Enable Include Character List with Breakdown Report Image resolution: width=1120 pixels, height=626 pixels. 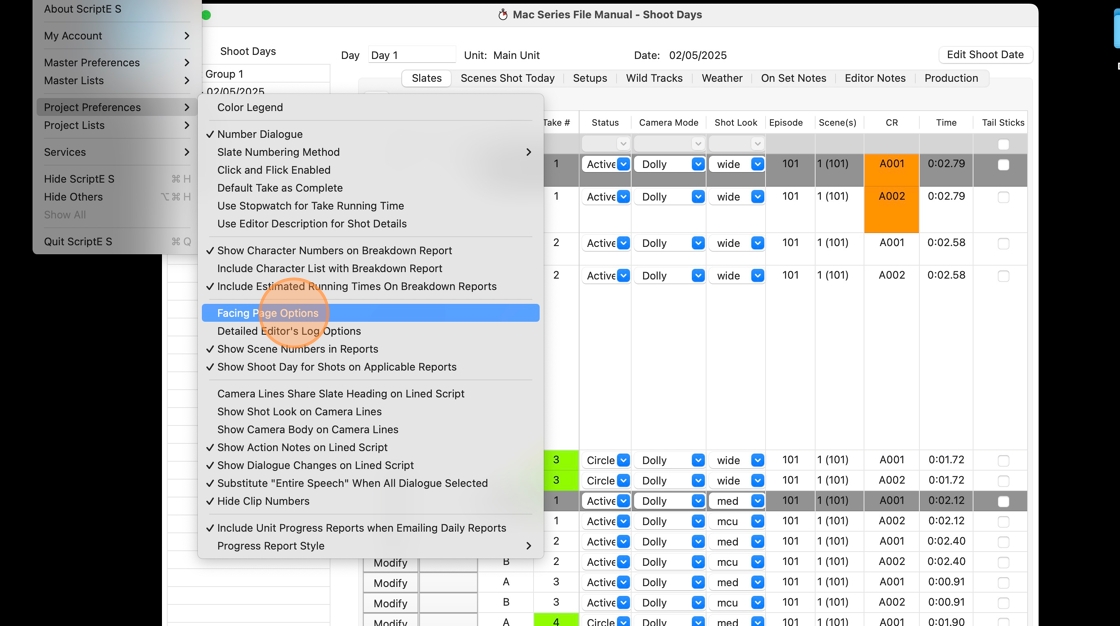coord(370,269)
